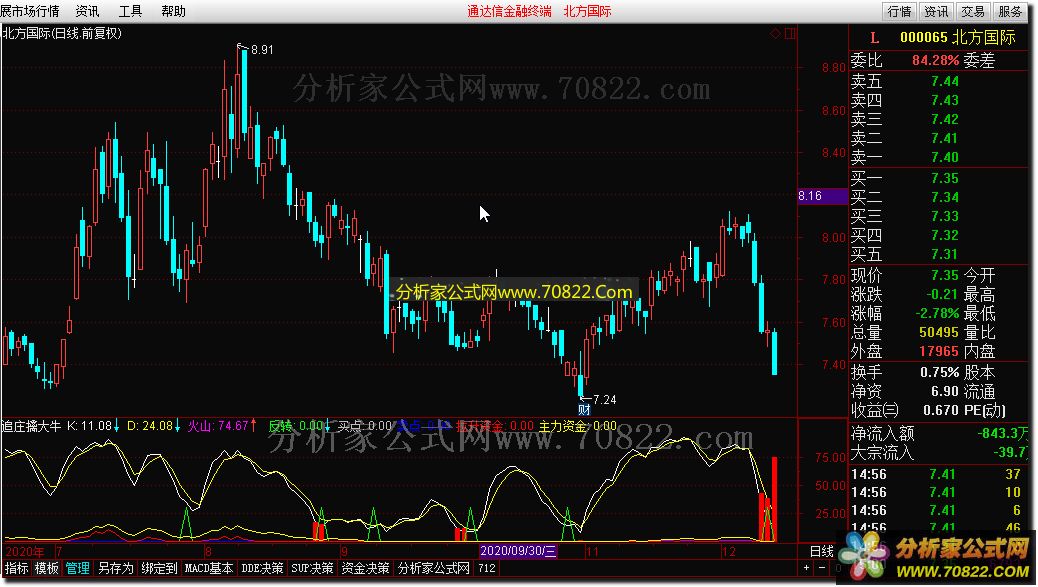Viewport: 1038px width, 587px height.
Task: Click the plus zoom-in button in bottom bar
Action: tap(806, 568)
